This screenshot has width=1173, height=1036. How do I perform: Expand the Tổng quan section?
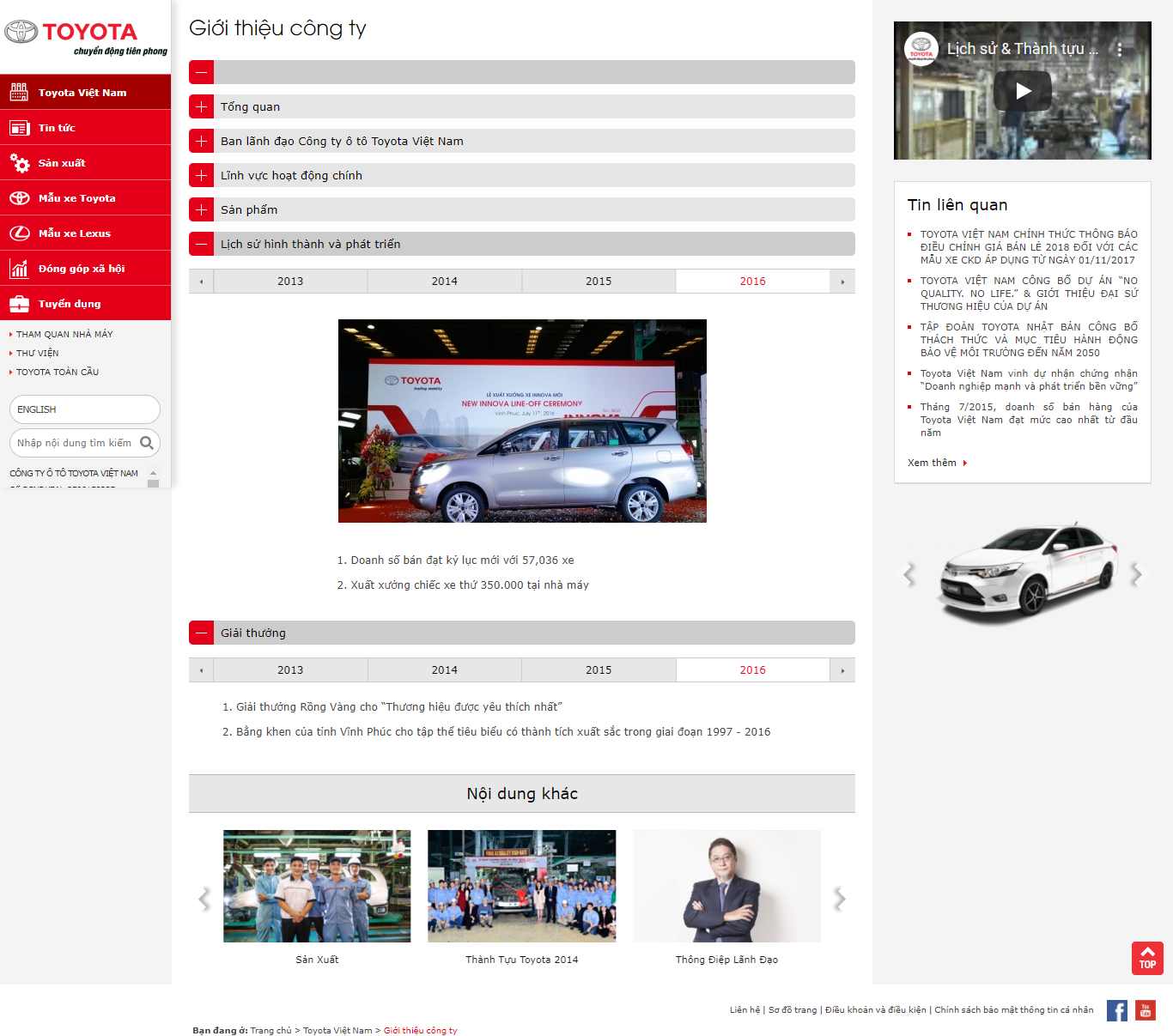(201, 106)
